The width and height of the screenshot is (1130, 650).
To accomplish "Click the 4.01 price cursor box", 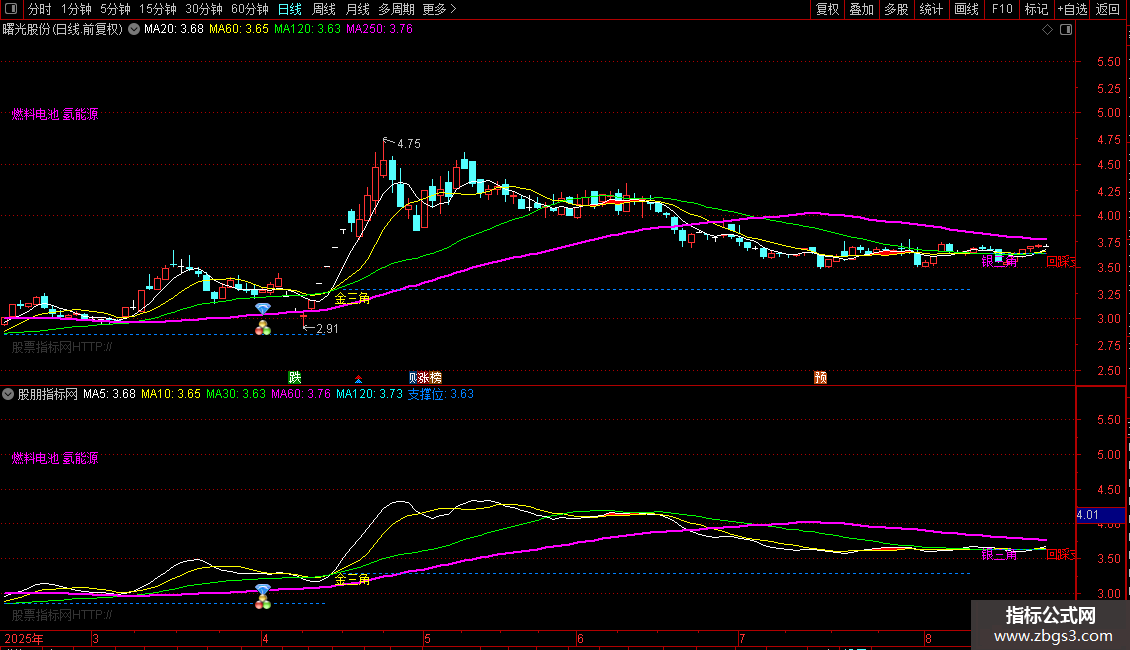I will point(1100,515).
